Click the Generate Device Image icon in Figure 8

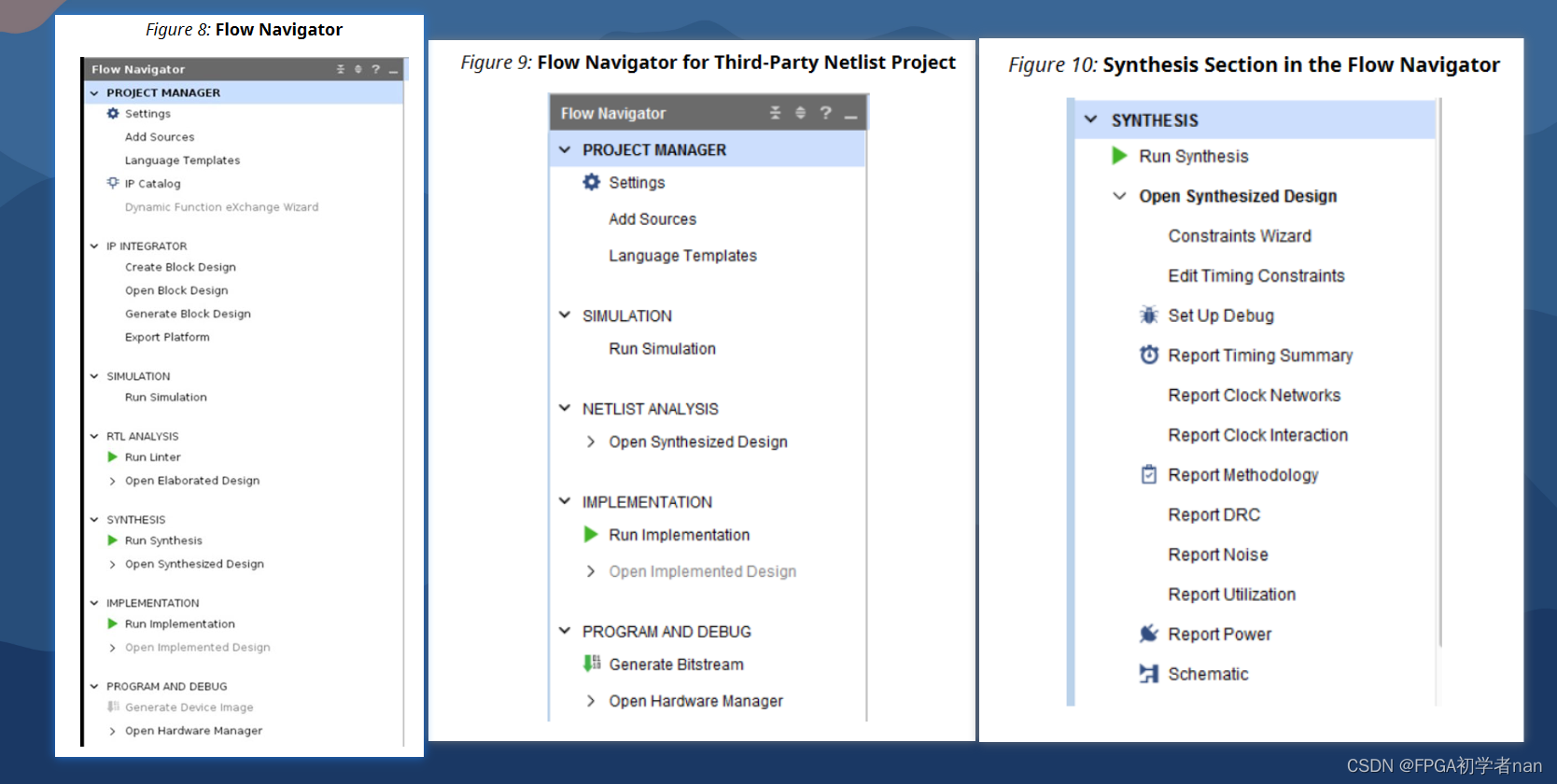tap(113, 707)
